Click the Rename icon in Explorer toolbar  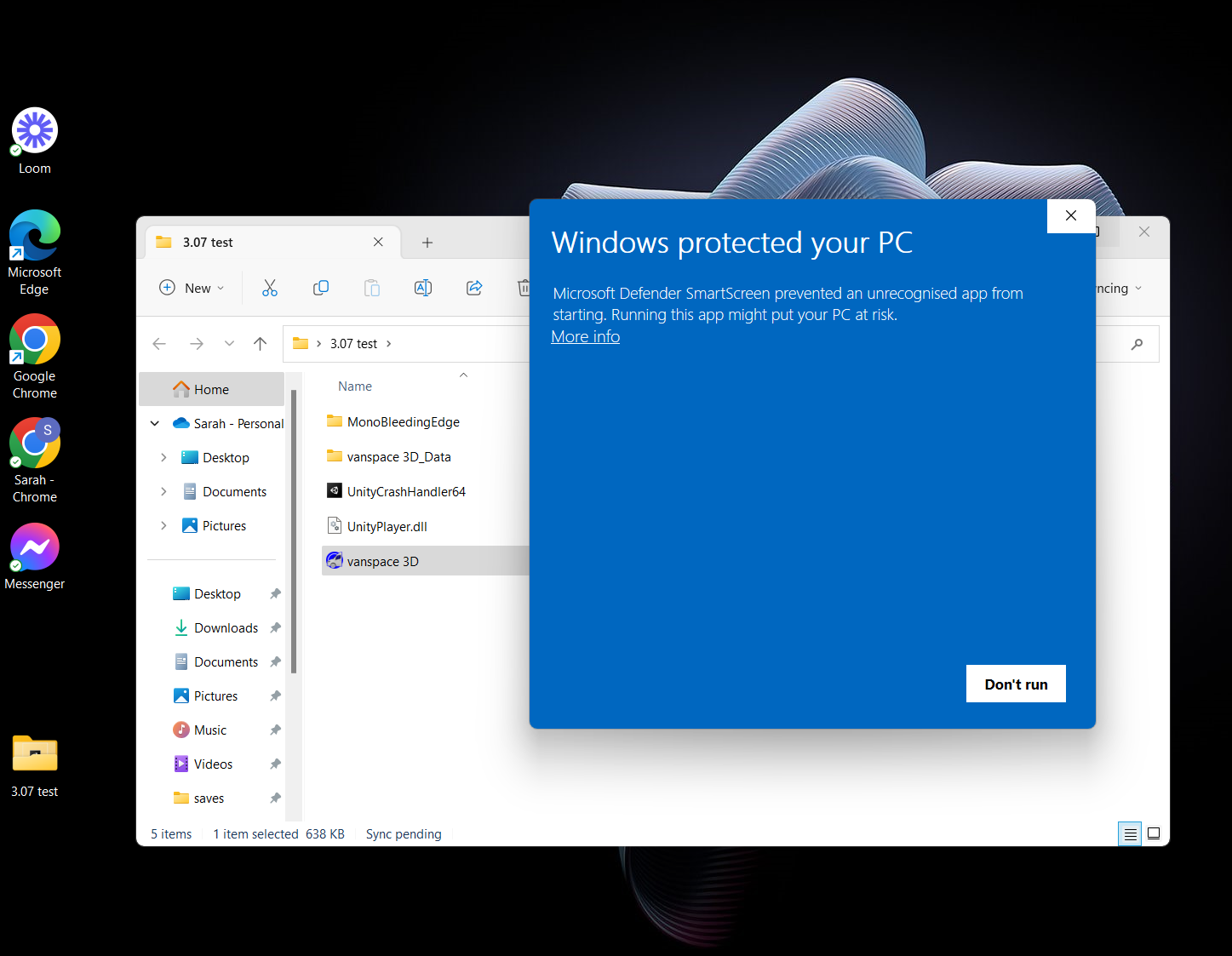[423, 288]
